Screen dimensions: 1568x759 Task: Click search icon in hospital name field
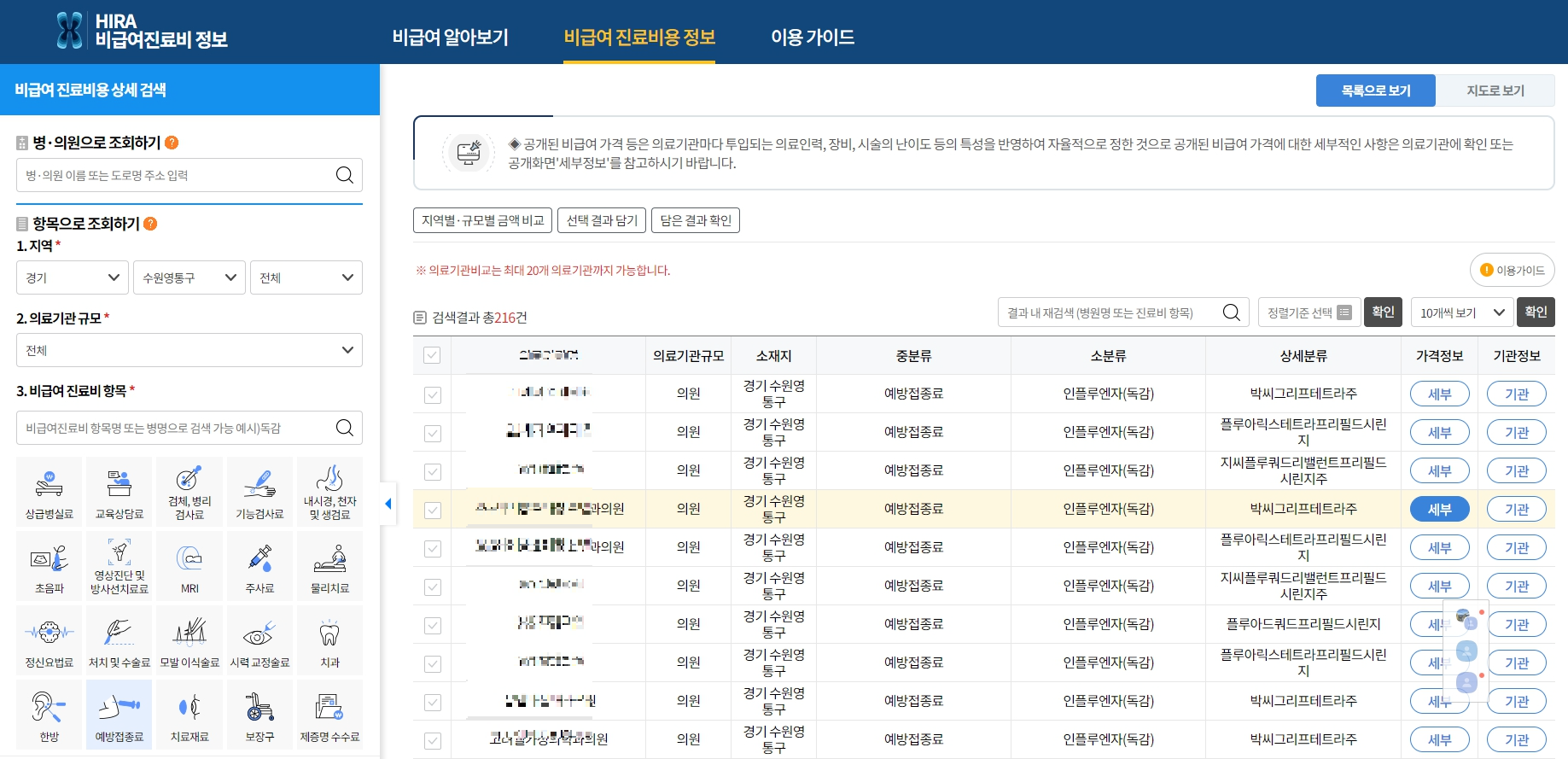coord(345,175)
